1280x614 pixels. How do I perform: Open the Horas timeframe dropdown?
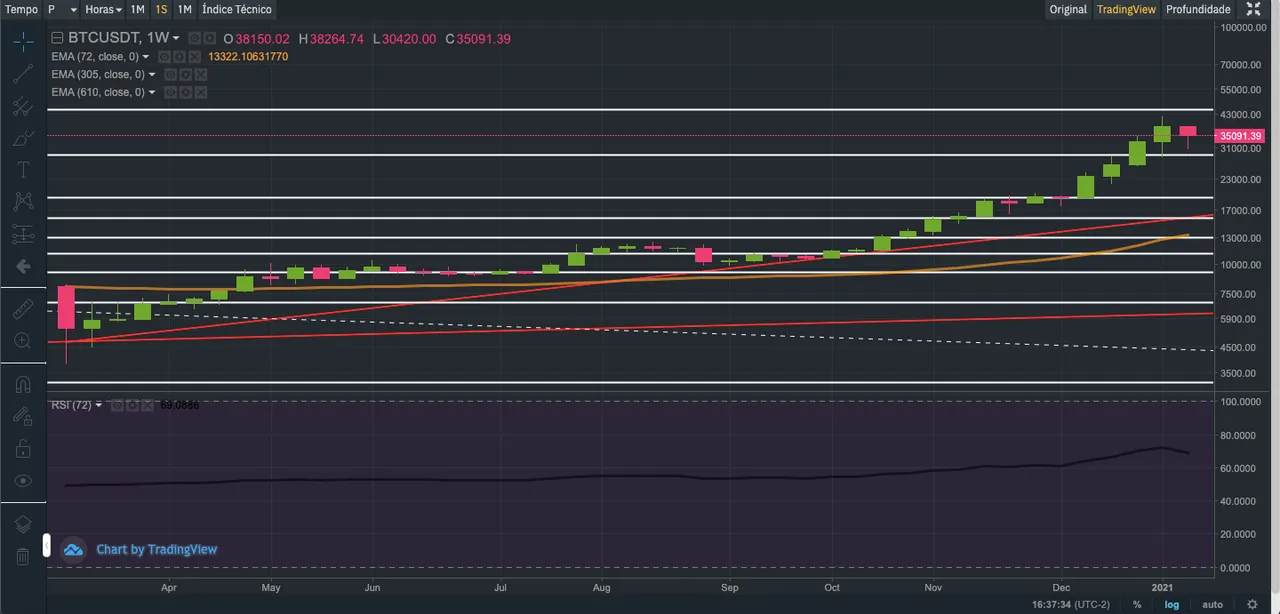[103, 9]
